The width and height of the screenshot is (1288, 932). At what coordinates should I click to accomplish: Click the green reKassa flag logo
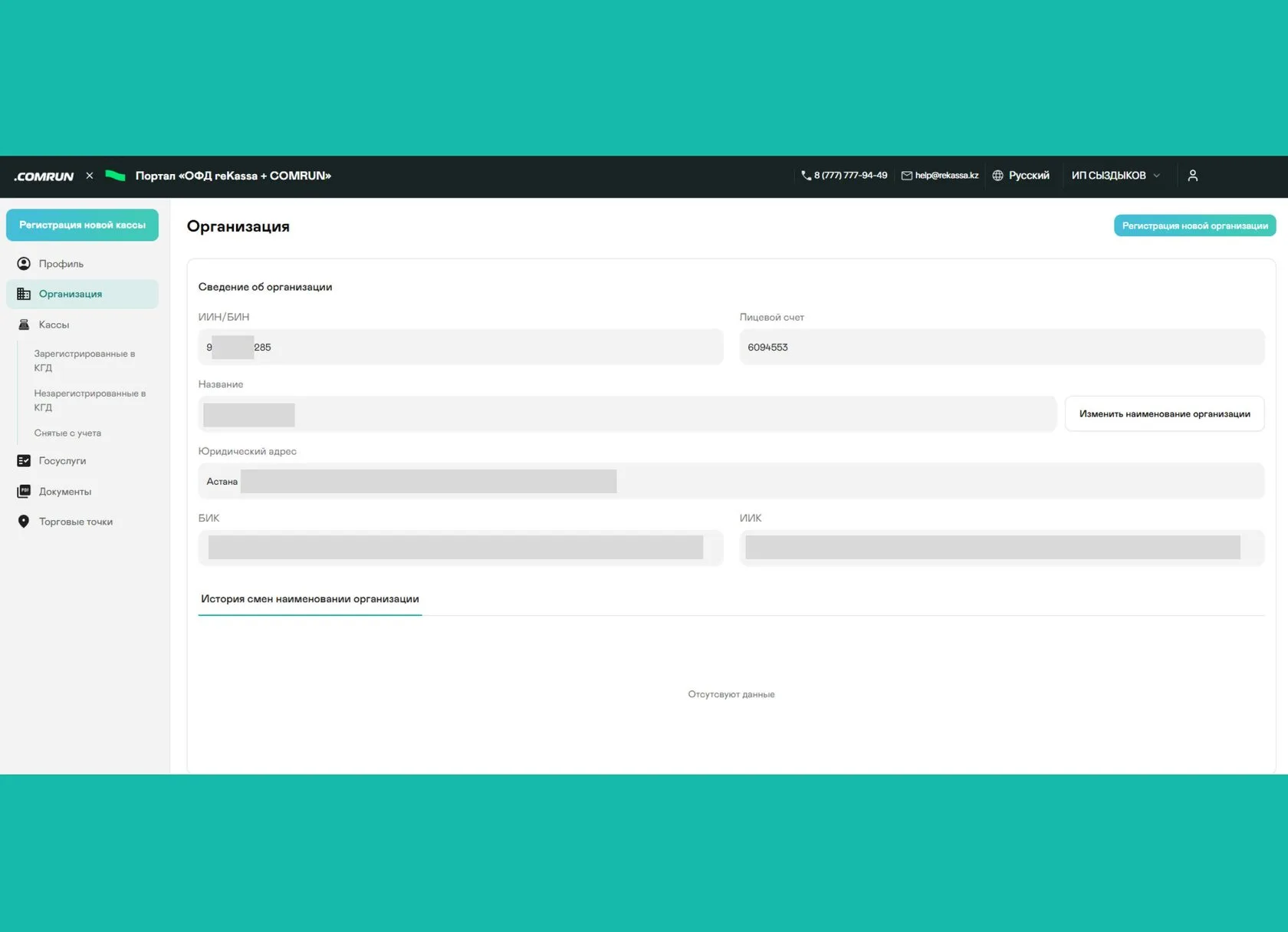pyautogui.click(x=115, y=176)
